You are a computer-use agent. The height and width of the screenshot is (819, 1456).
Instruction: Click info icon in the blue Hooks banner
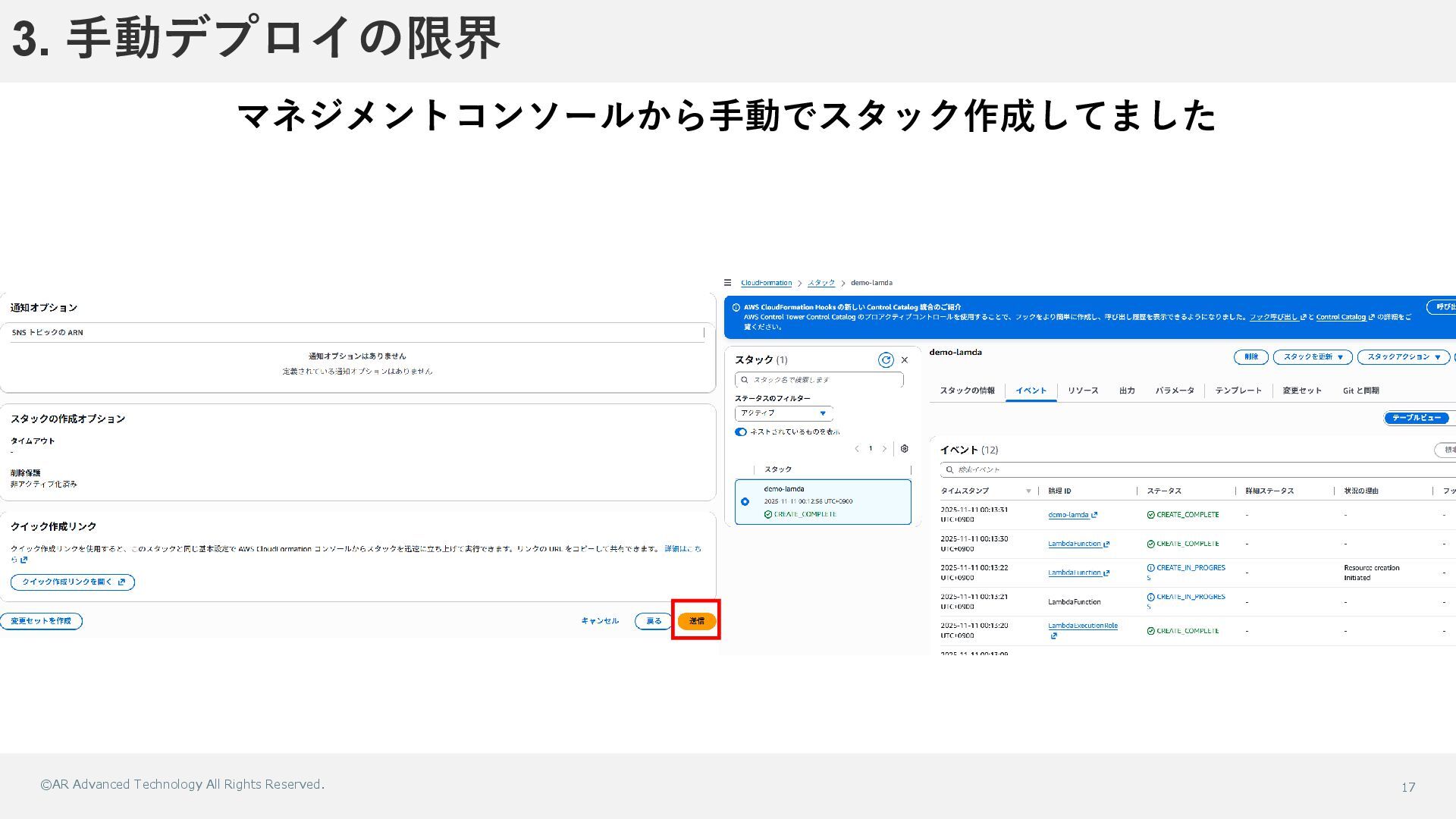(x=736, y=308)
